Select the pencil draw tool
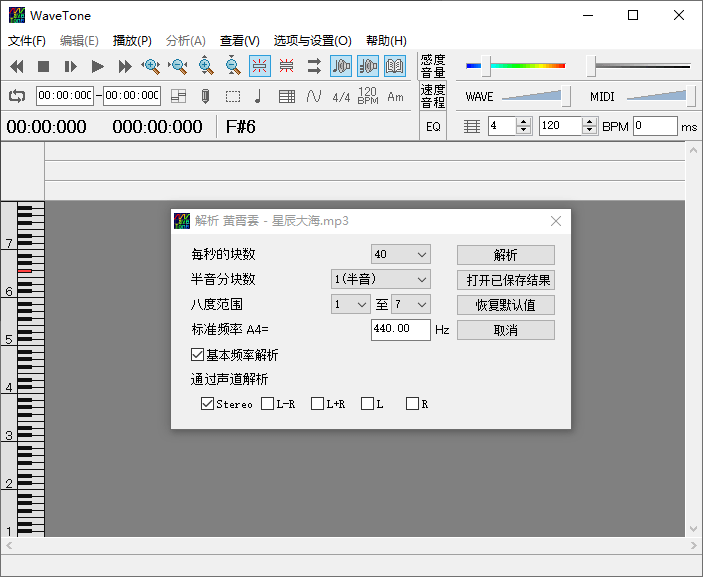 pyautogui.click(x=205, y=96)
